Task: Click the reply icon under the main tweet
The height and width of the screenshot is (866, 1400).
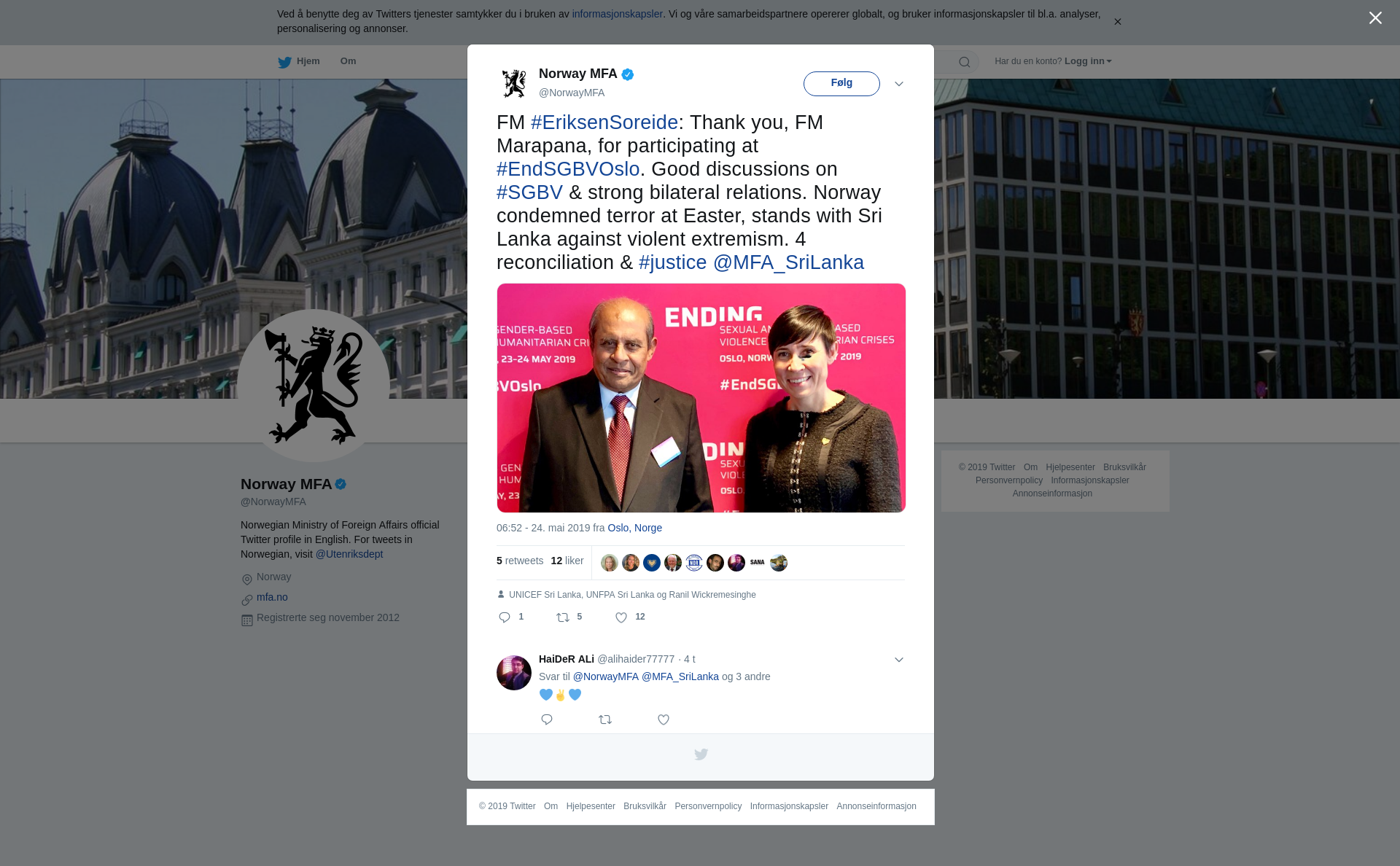Action: (x=505, y=617)
